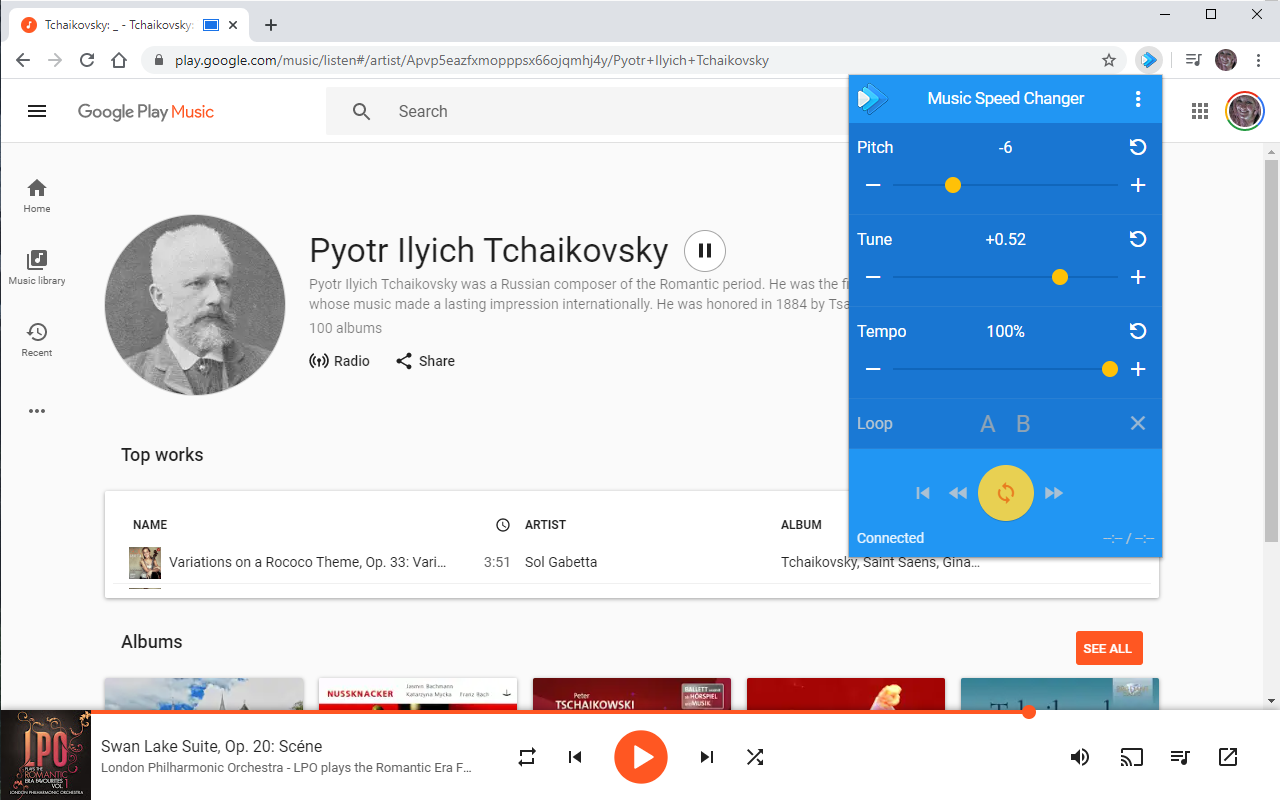
Task: Open the Google Play Music hamburger menu
Action: tap(37, 111)
